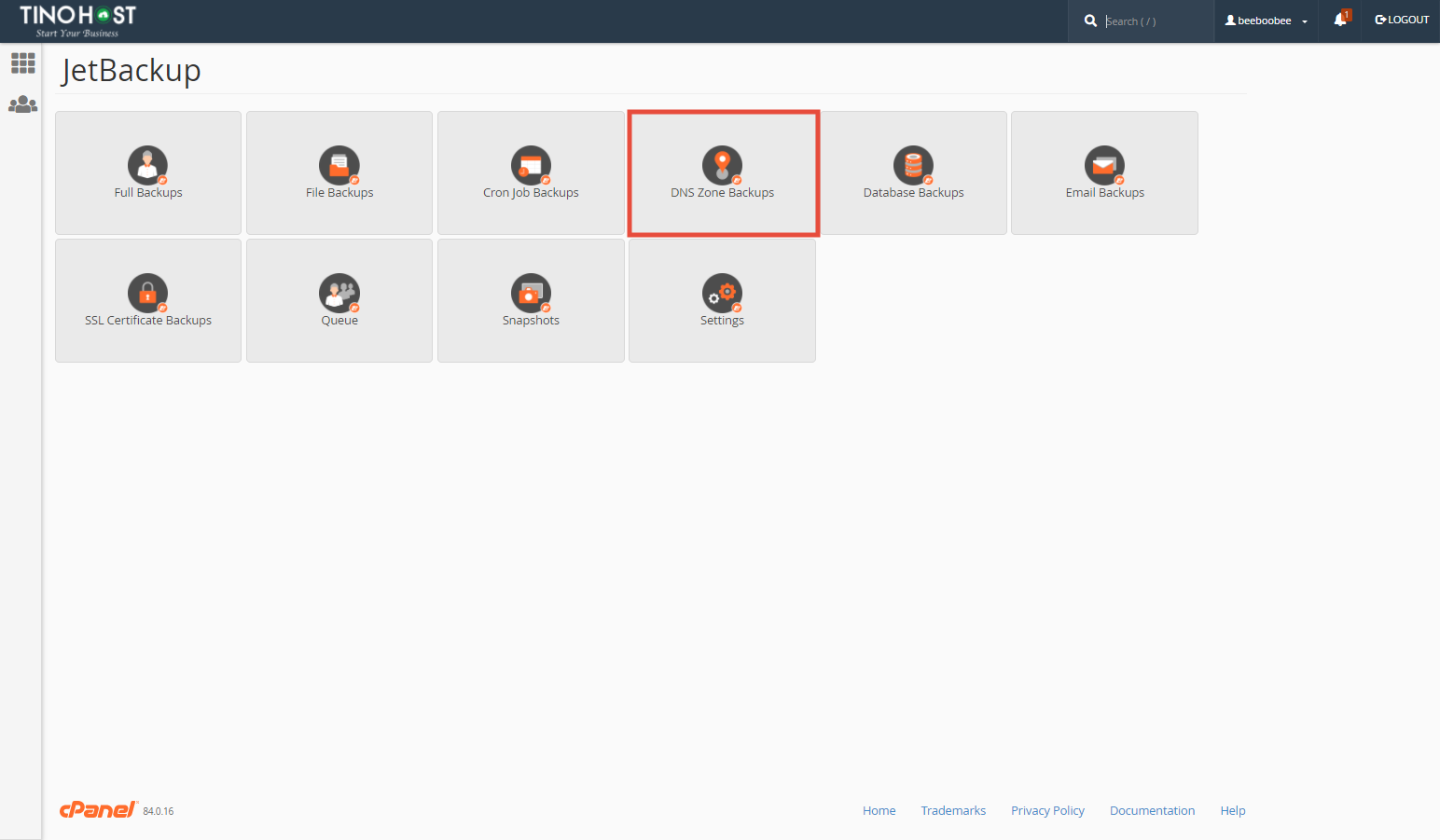1440x840 pixels.
Task: Open the Privacy Policy footer link
Action: (1047, 810)
